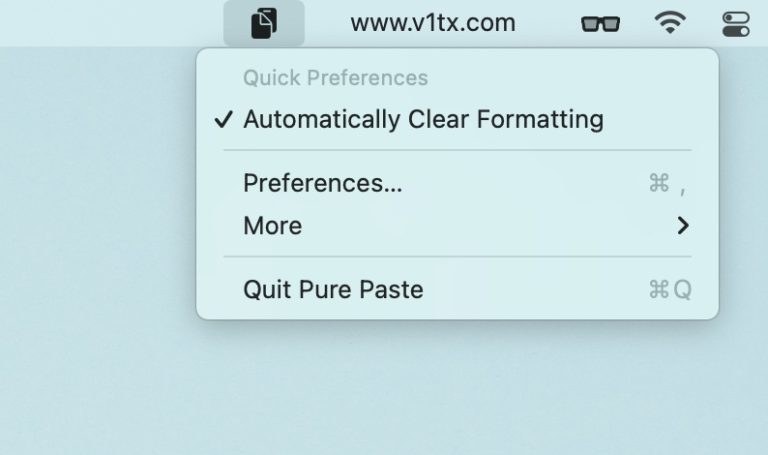Click the chevron arrow next to More

tap(683, 226)
